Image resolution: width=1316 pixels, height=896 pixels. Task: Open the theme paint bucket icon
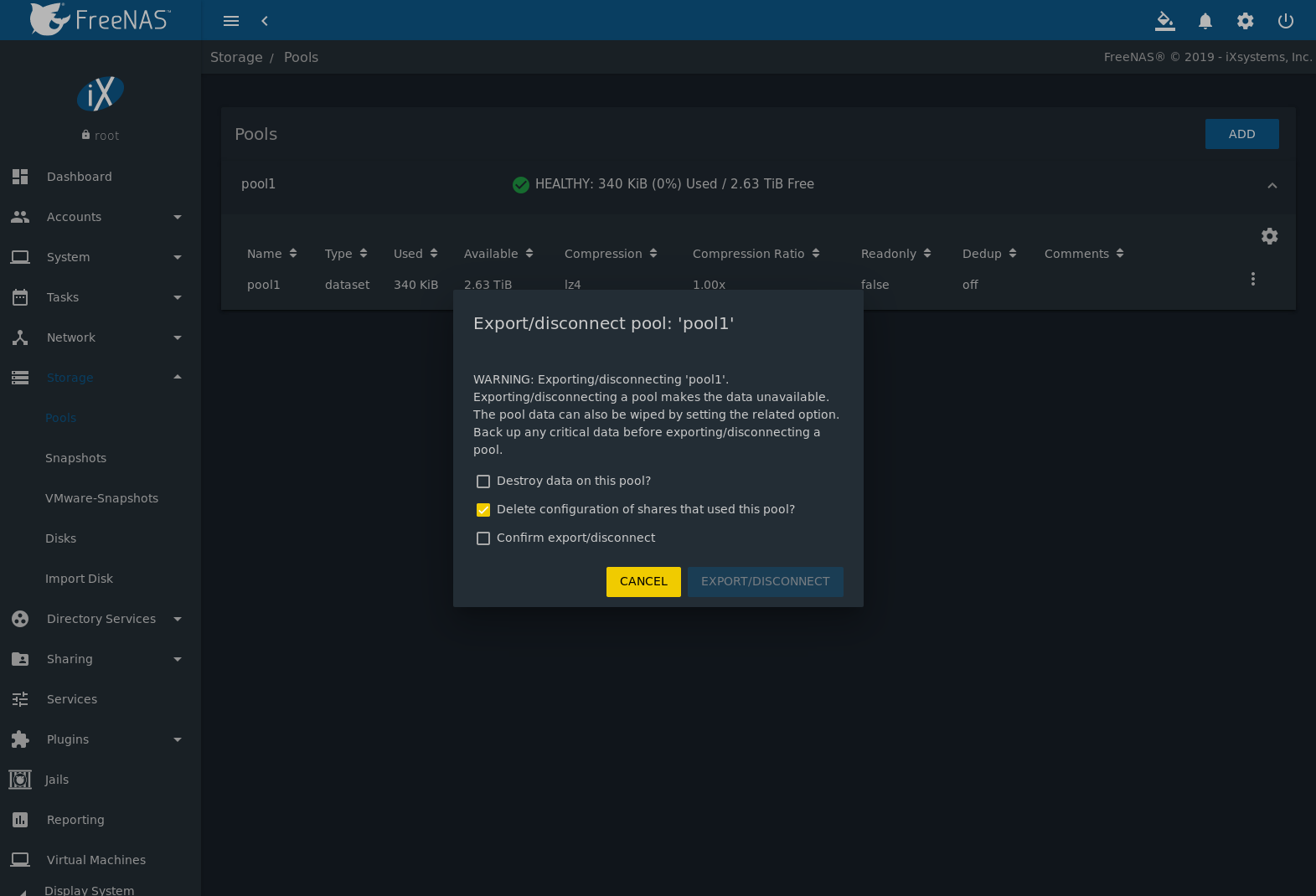tap(1165, 21)
